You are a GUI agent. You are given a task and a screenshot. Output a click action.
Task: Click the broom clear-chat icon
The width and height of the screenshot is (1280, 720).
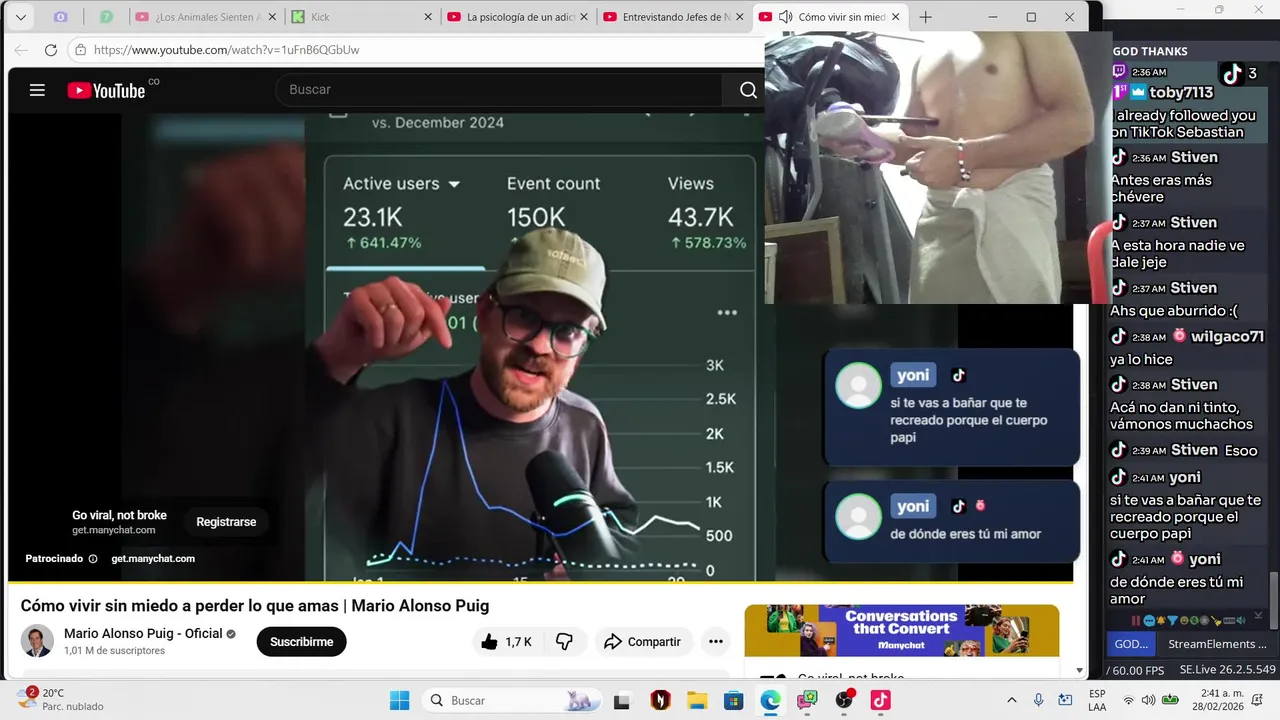coord(1216,621)
